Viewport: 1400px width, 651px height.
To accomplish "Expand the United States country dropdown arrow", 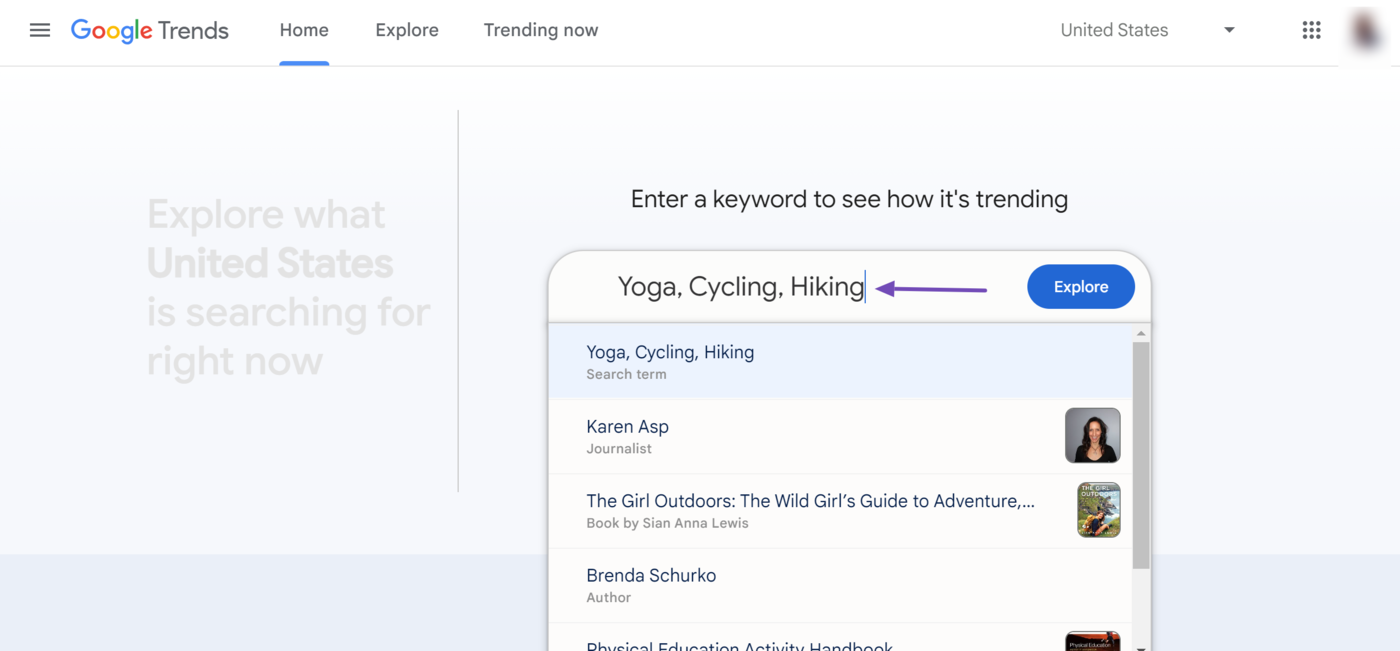I will 1229,30.
